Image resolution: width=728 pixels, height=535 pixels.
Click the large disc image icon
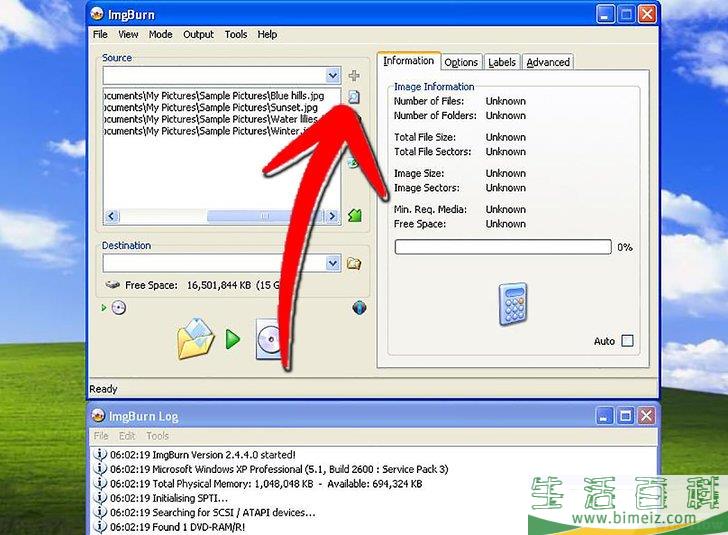268,339
